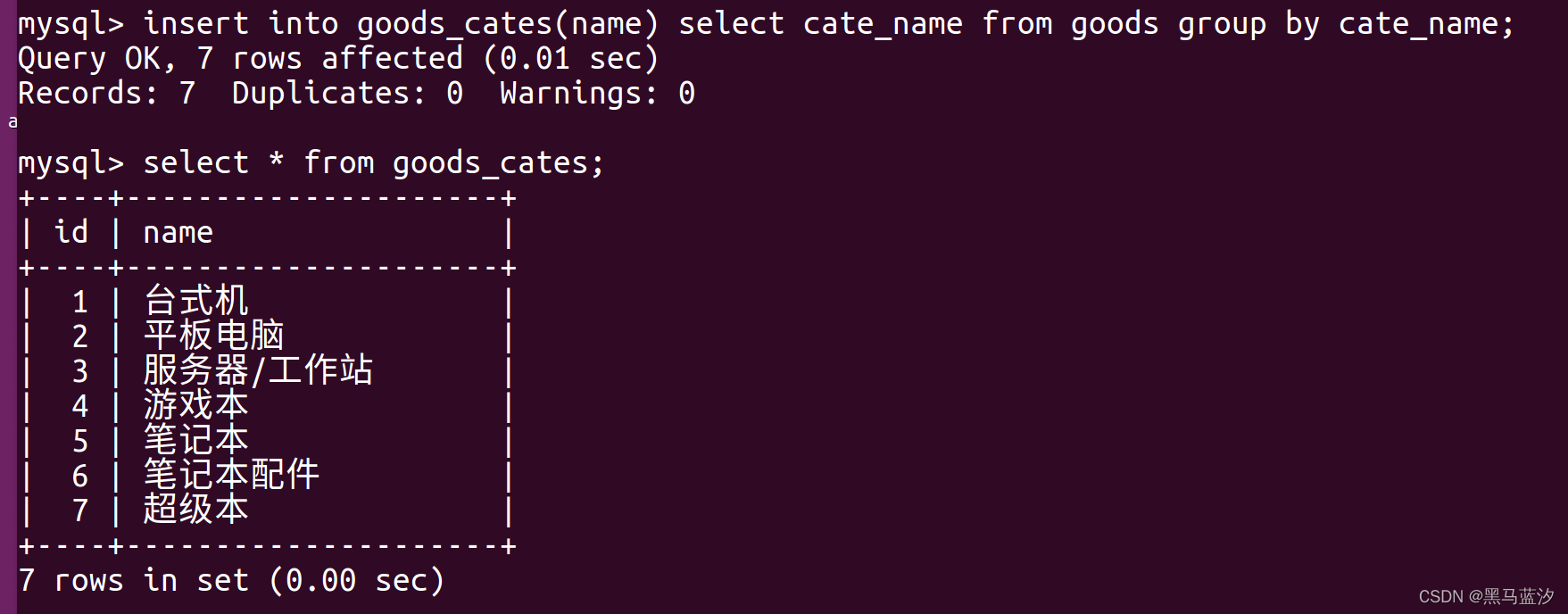Select the row with 台式机
This screenshot has height=614, width=1568.
[267, 302]
